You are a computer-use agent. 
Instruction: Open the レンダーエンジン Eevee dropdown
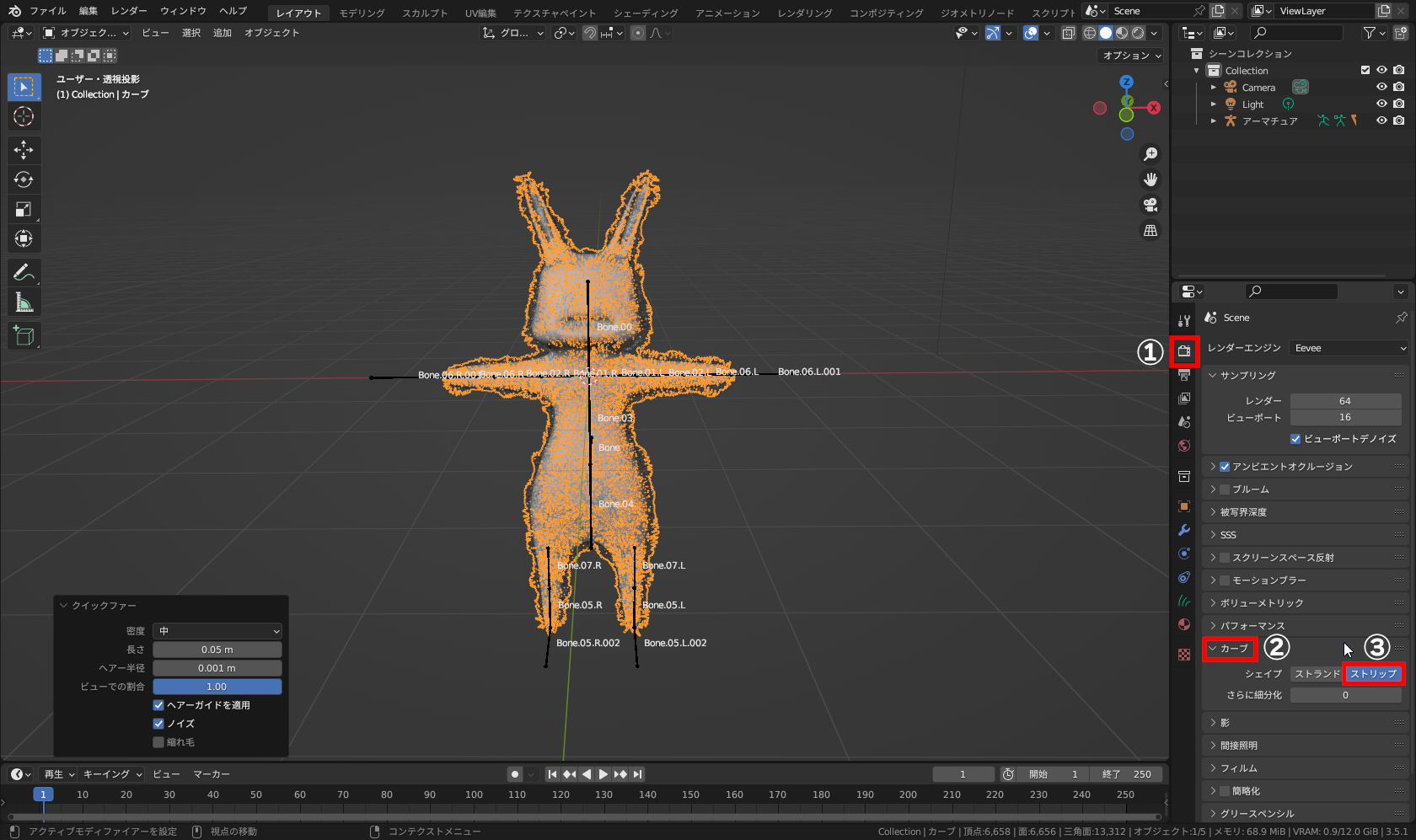pyautogui.click(x=1349, y=348)
